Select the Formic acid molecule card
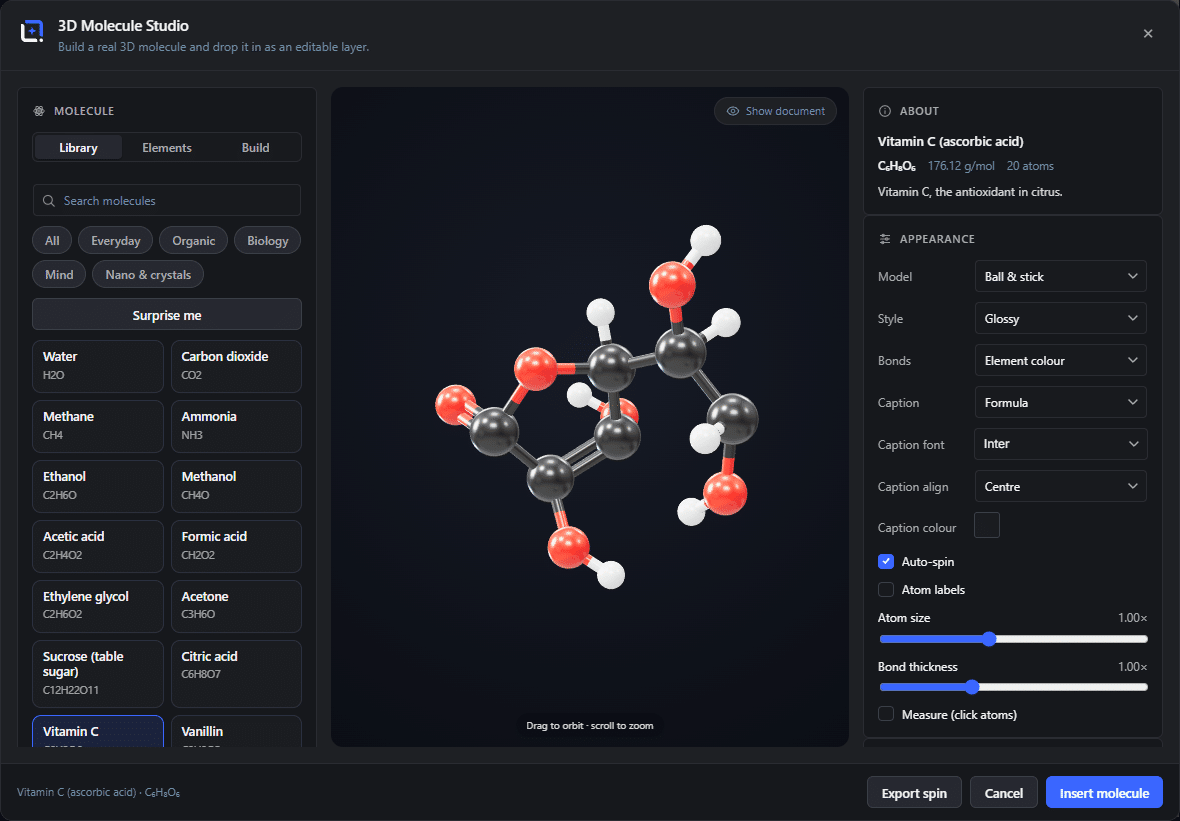The height and width of the screenshot is (821, 1180). [x=236, y=546]
